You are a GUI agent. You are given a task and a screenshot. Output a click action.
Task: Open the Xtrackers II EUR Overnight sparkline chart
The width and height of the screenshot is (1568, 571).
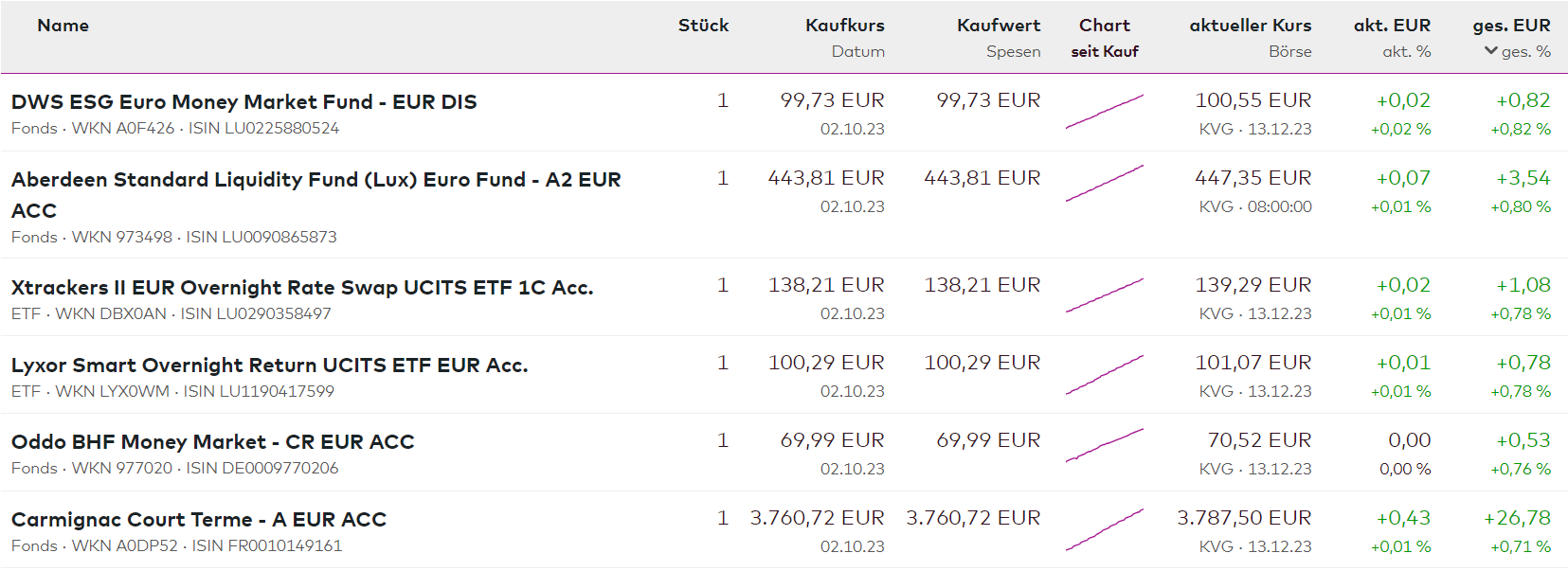pyautogui.click(x=1105, y=295)
